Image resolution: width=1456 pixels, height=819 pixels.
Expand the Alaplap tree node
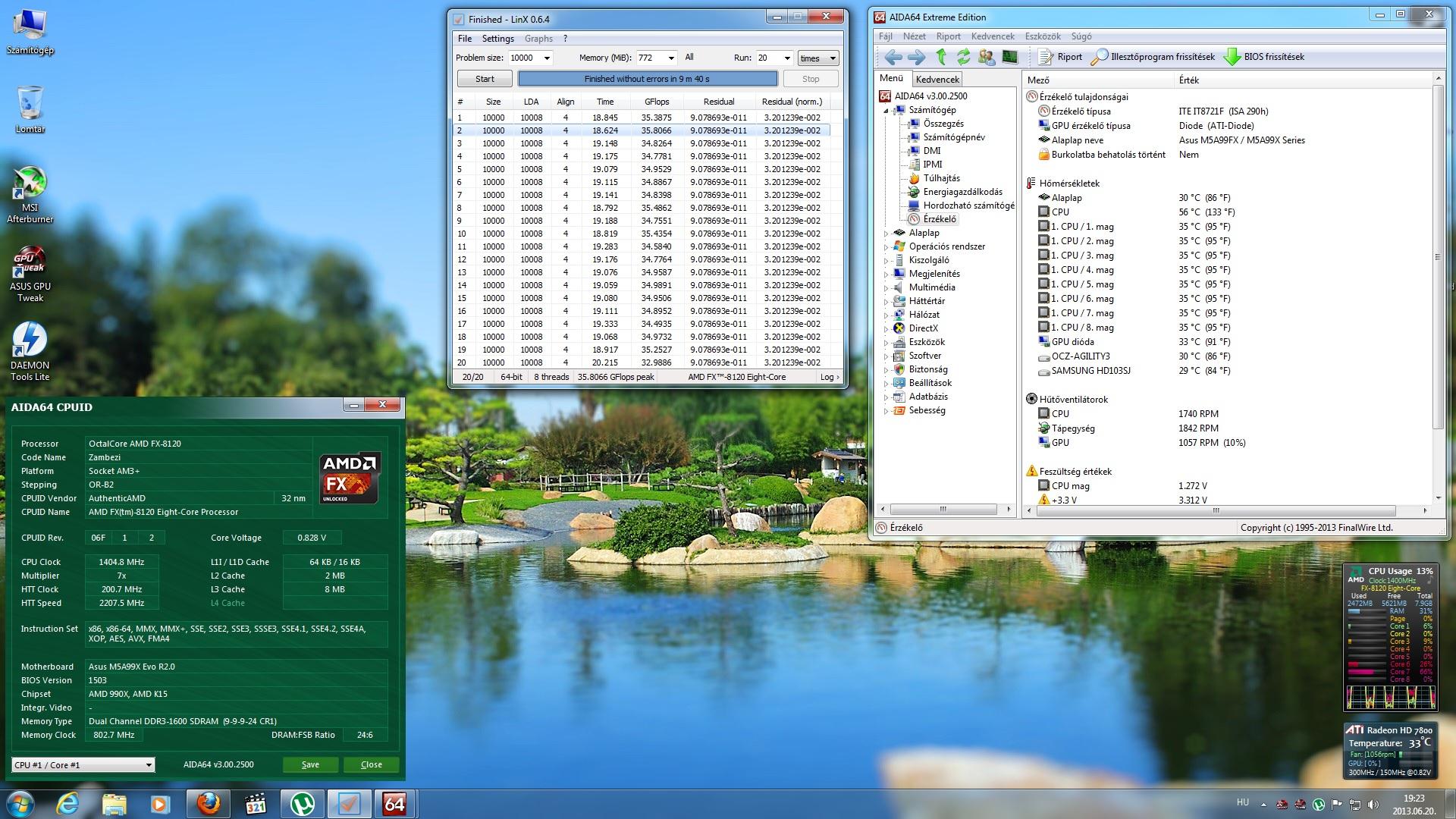click(886, 234)
